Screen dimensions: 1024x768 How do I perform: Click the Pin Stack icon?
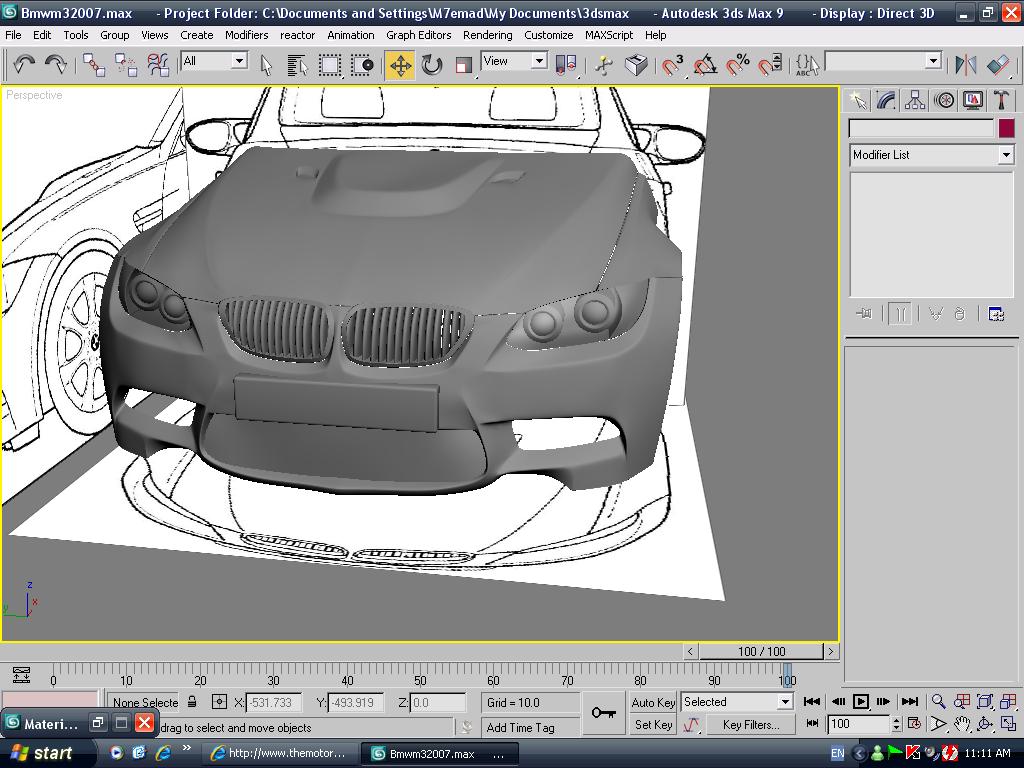coord(864,314)
